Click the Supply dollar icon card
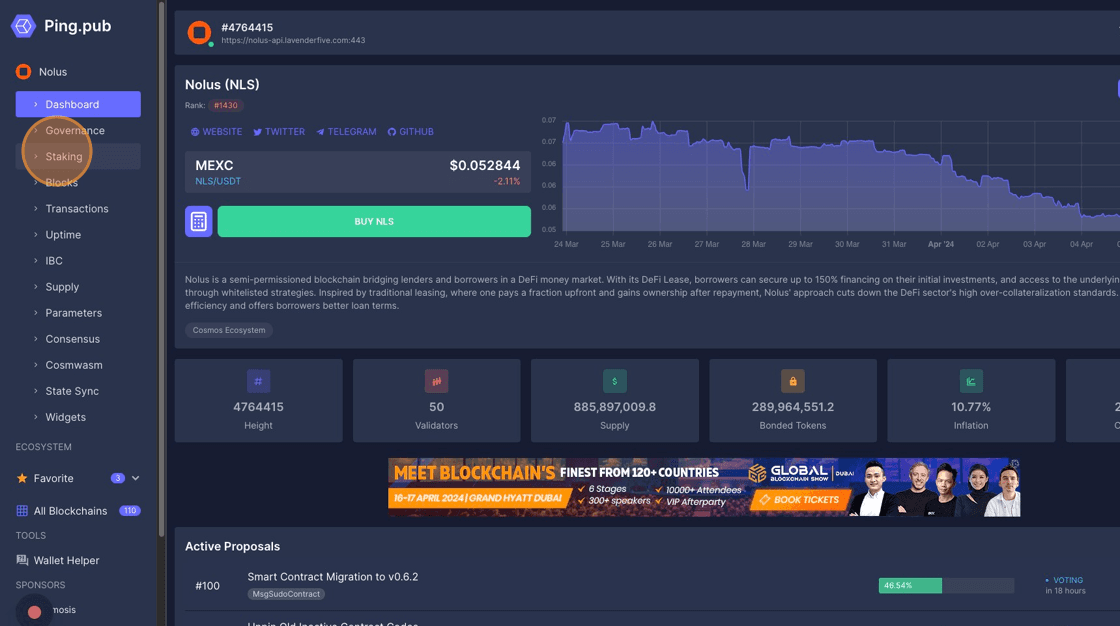 tap(614, 381)
